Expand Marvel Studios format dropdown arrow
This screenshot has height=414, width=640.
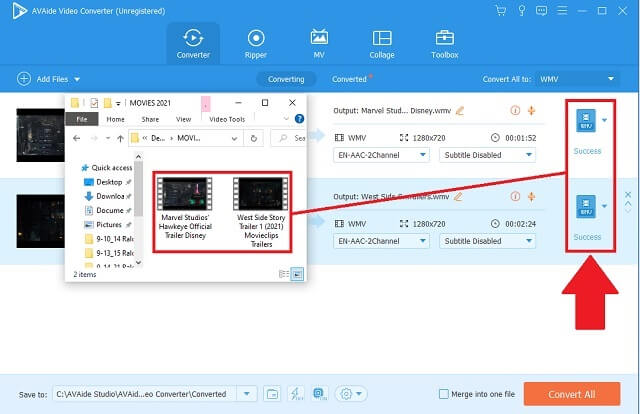coord(604,120)
